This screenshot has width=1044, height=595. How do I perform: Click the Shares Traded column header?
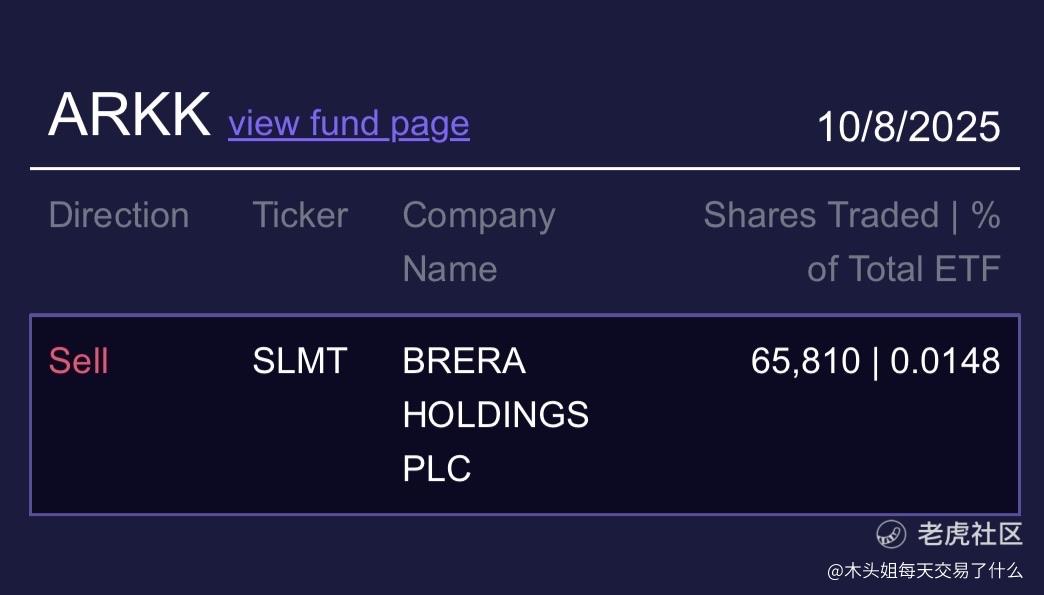tap(820, 215)
